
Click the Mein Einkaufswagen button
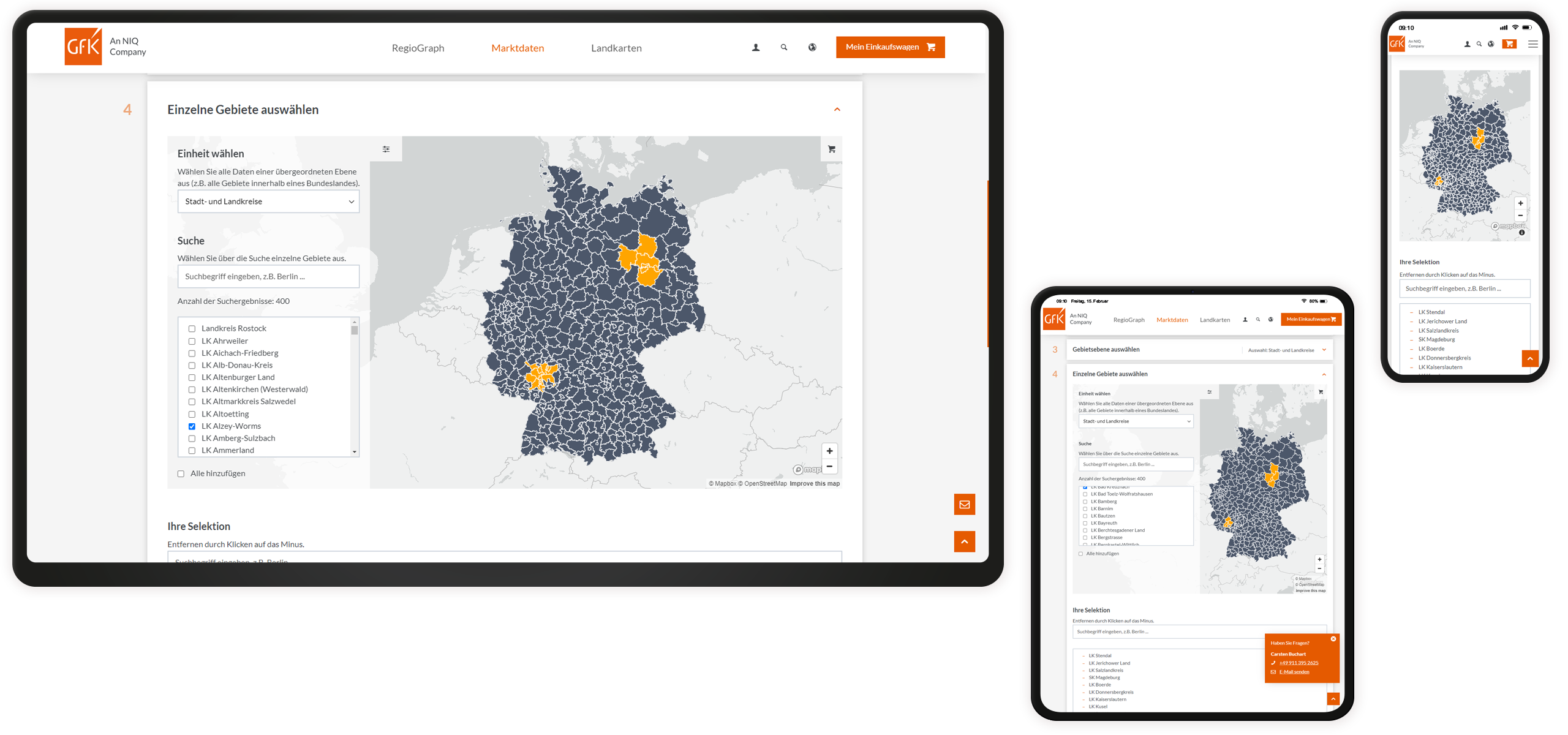(x=890, y=47)
